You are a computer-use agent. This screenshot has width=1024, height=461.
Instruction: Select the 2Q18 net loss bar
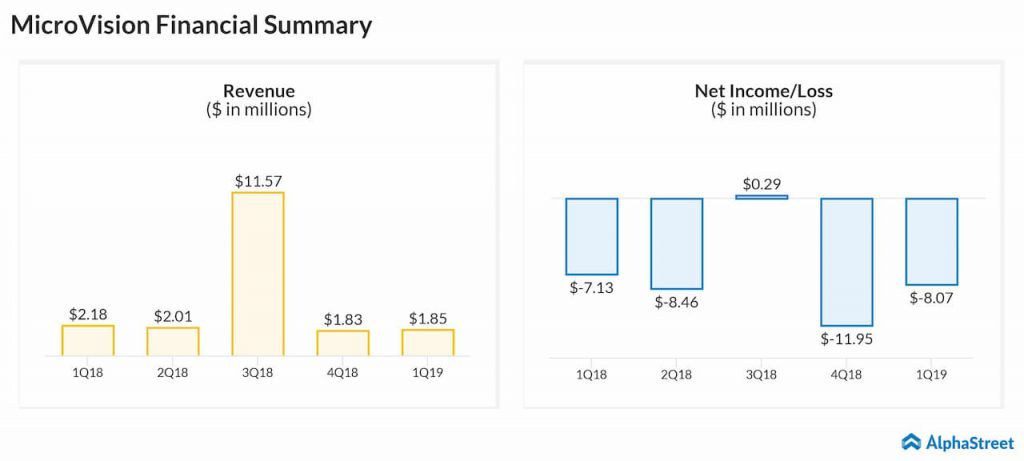tap(677, 243)
